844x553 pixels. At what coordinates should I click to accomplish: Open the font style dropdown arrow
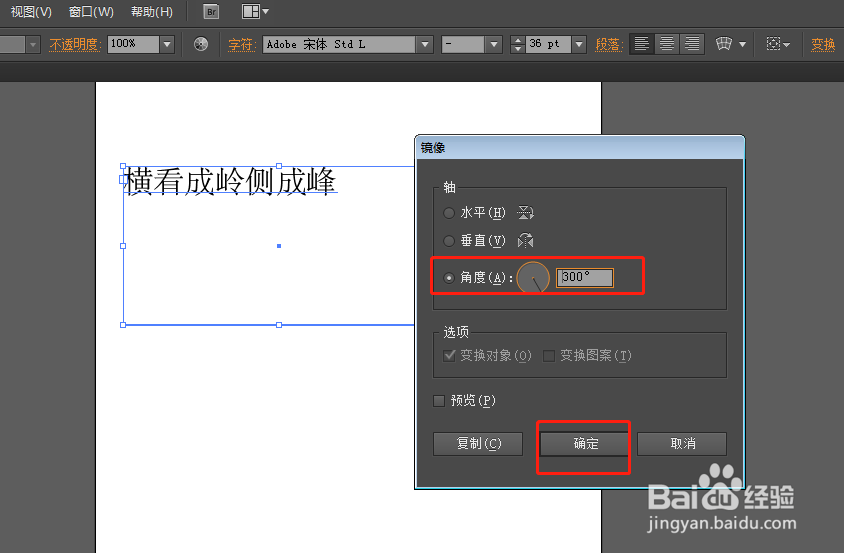[494, 44]
